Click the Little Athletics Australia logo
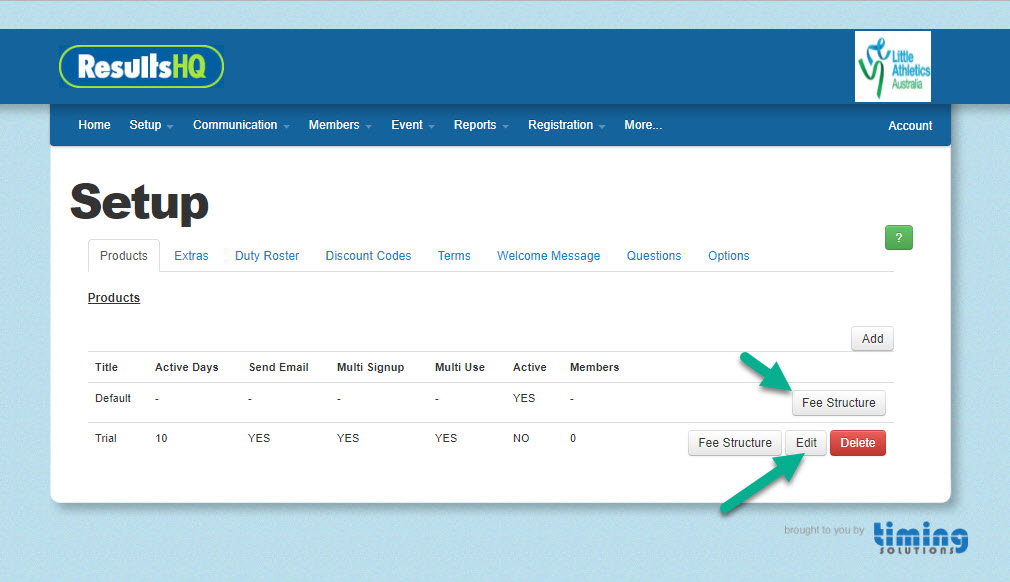The width and height of the screenshot is (1010, 582). [892, 66]
